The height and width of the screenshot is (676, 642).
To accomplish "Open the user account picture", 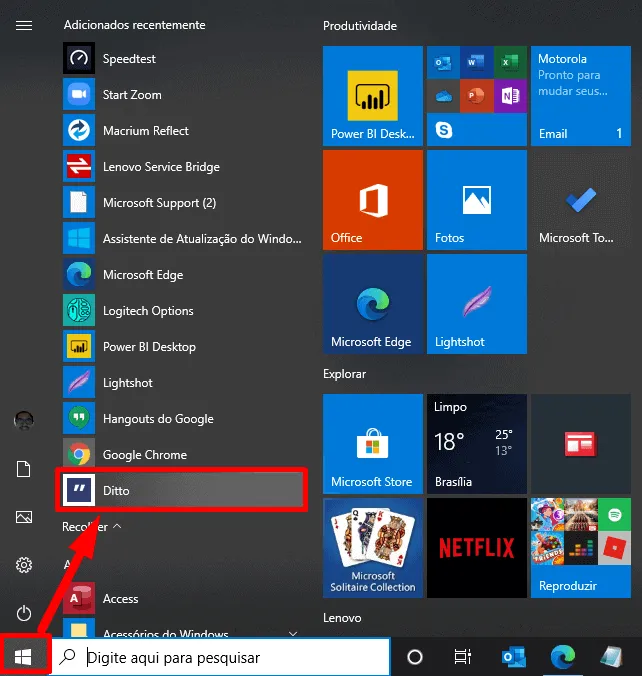I will (x=24, y=420).
